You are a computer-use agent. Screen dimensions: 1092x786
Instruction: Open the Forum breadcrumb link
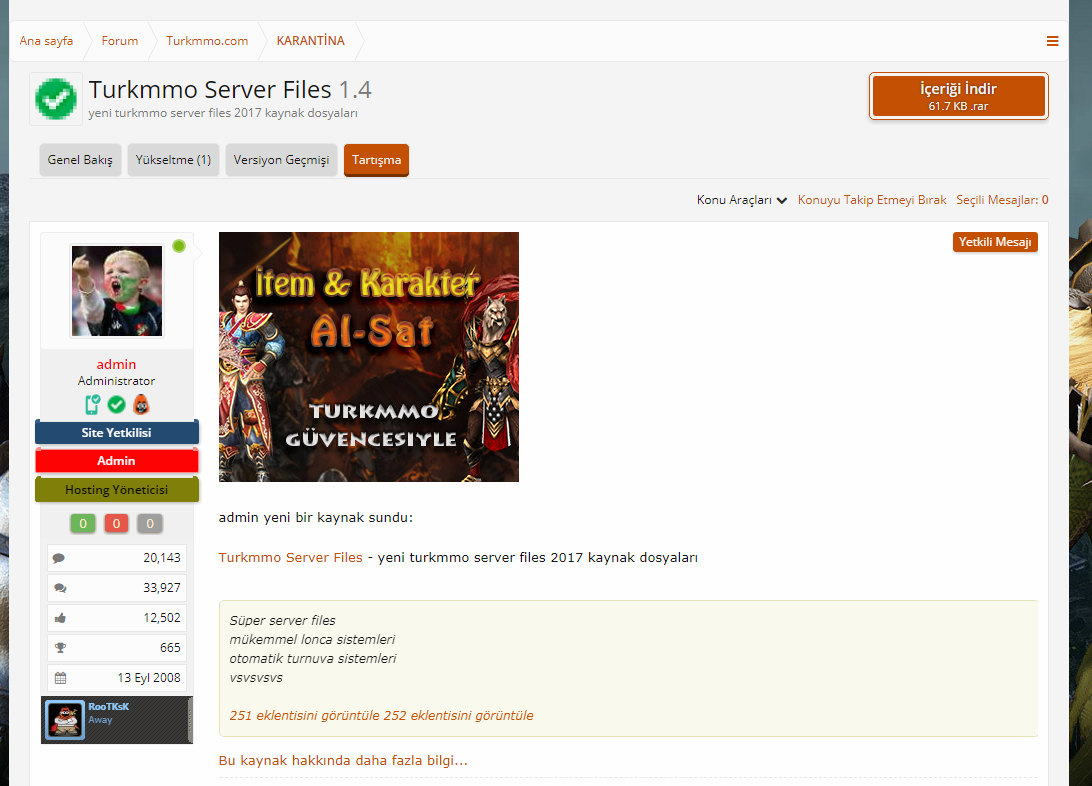click(x=120, y=41)
